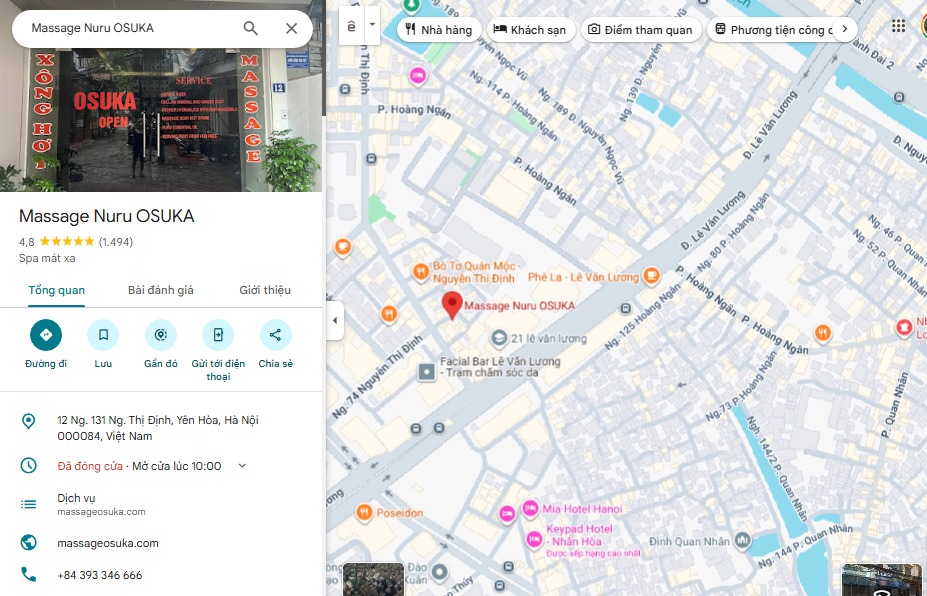Screen dimensions: 927x596
Task: Click the Nhà hàng restaurants filter chip
Action: click(439, 30)
